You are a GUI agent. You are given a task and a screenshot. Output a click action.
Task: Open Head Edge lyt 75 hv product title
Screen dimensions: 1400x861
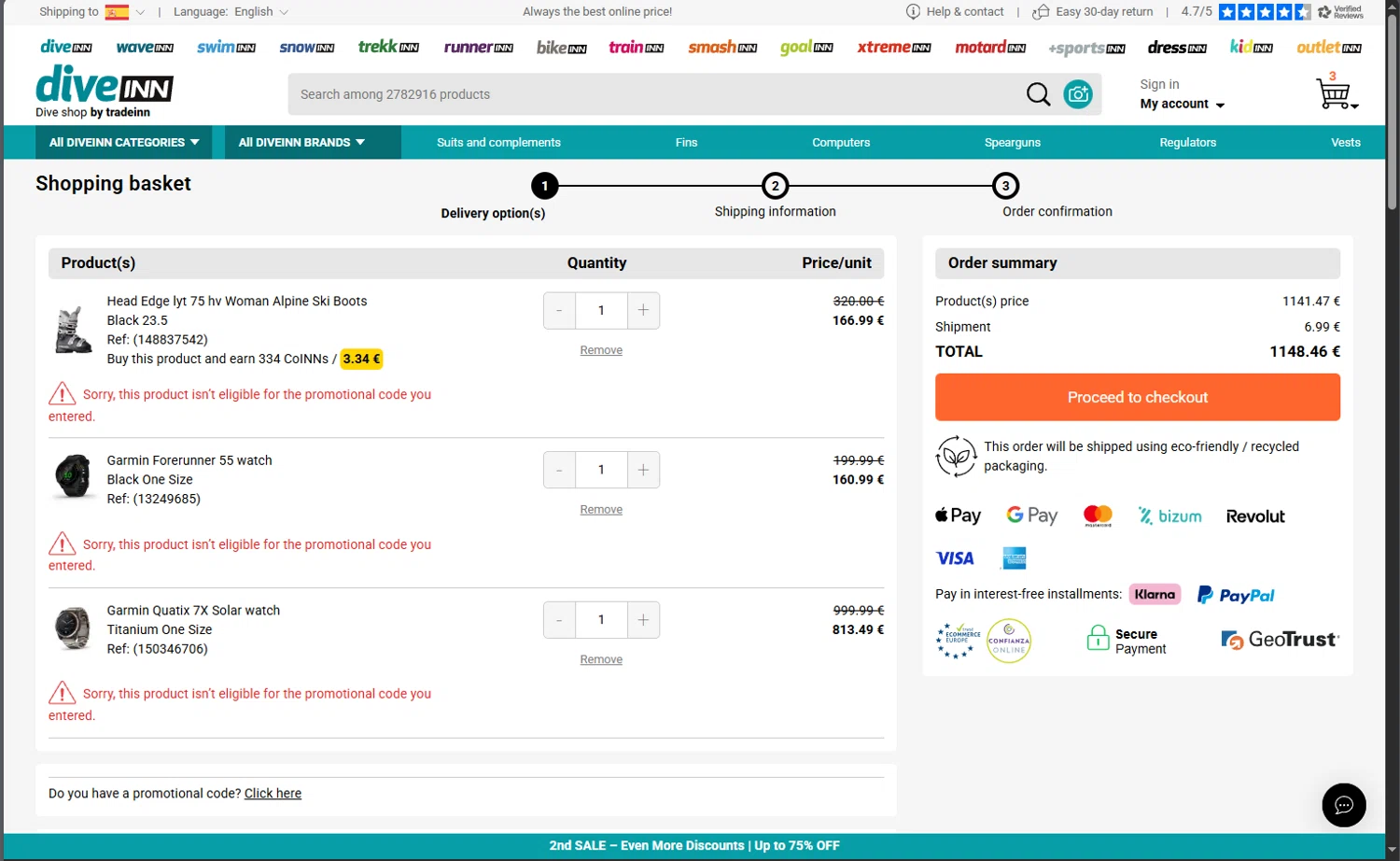[237, 302]
